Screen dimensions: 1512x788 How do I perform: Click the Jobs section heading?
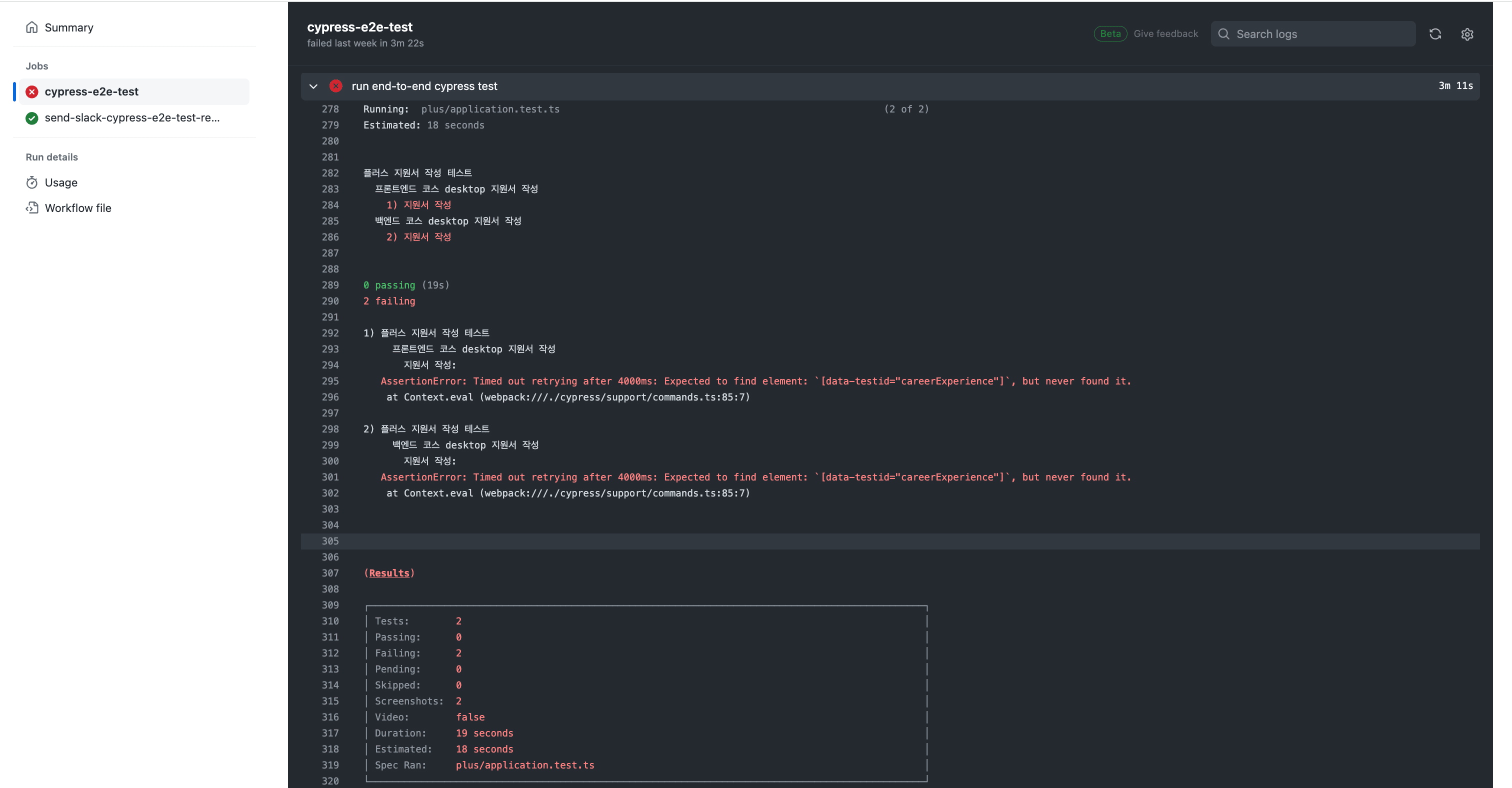[x=37, y=66]
